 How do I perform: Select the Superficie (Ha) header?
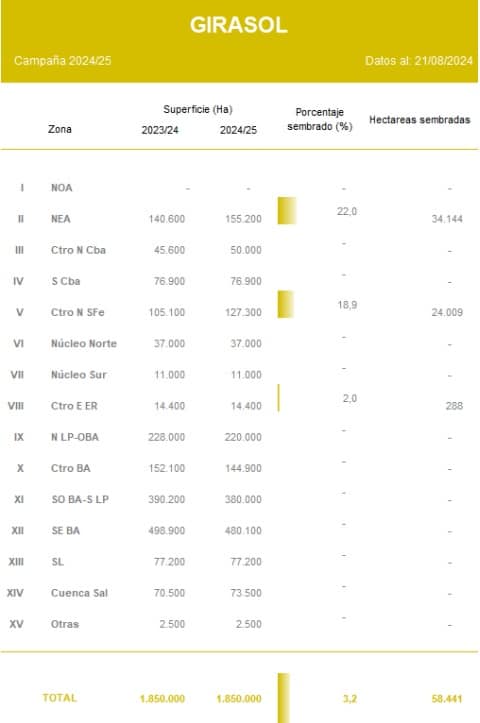[198, 109]
